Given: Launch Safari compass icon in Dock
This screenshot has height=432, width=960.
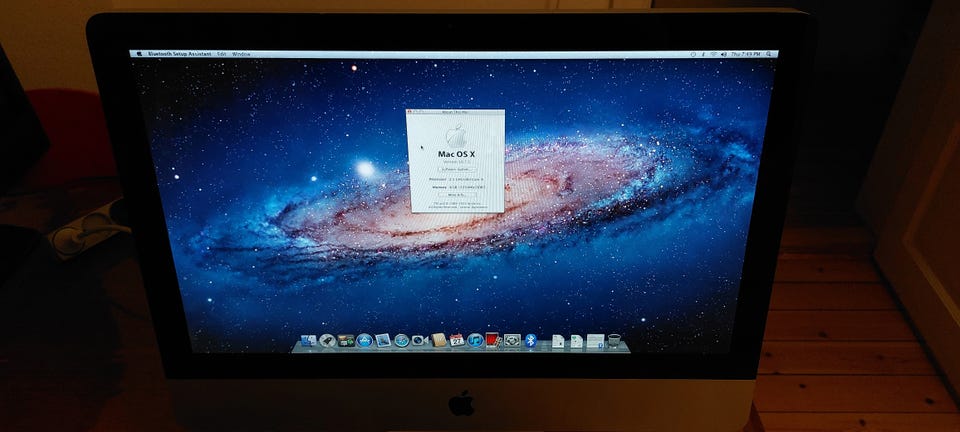Looking at the screenshot, I should pyautogui.click(x=402, y=341).
